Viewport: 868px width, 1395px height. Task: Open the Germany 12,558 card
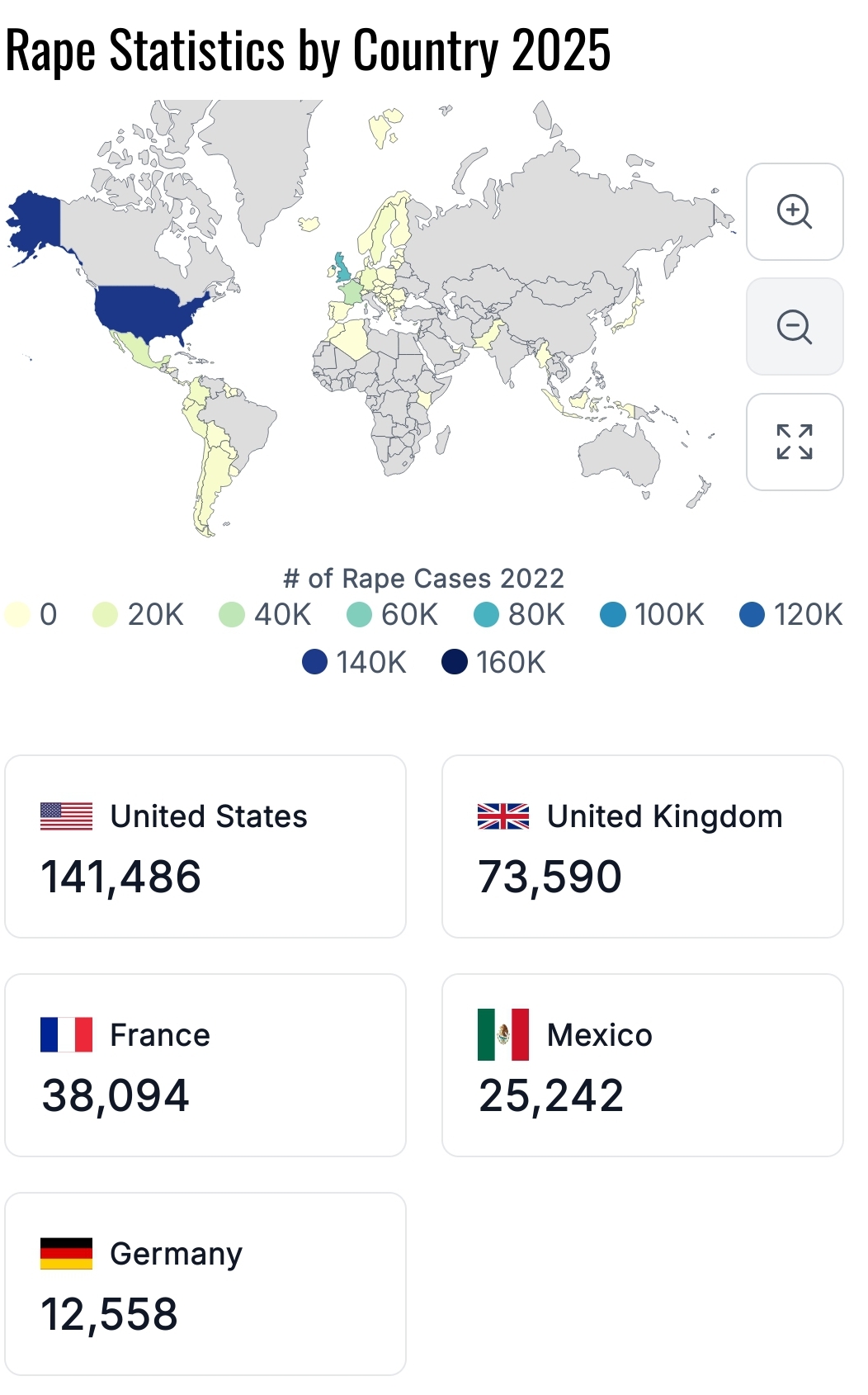tap(205, 1284)
